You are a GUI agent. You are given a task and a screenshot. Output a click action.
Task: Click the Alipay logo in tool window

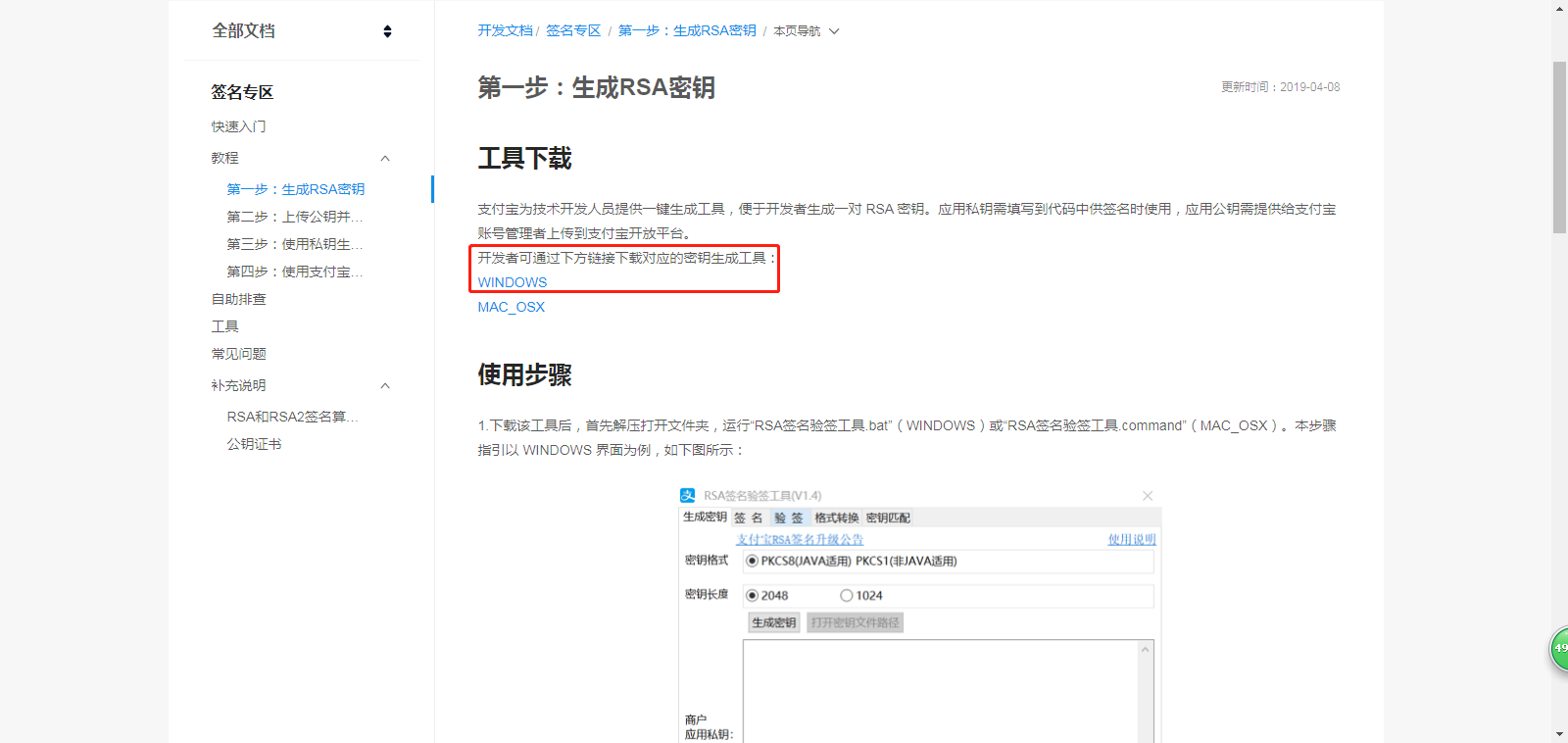coord(688,496)
